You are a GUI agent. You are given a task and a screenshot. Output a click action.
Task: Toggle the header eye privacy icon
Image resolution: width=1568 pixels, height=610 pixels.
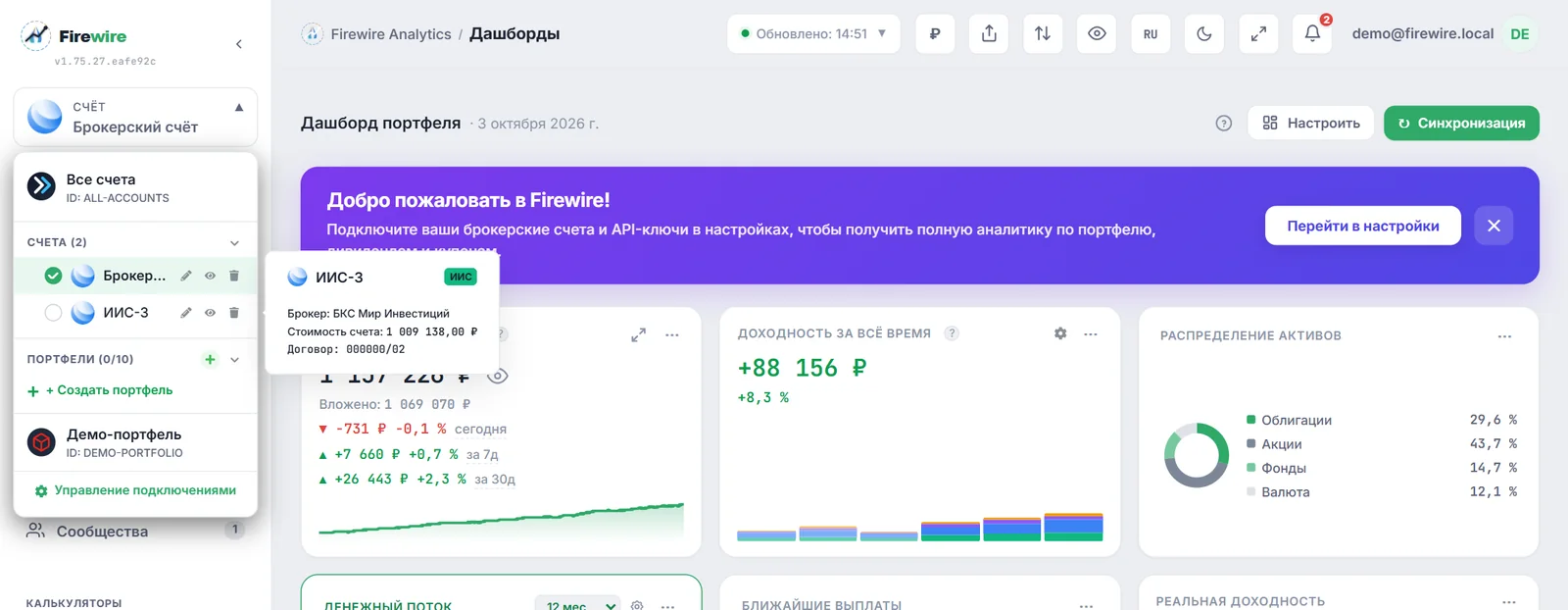(1097, 34)
